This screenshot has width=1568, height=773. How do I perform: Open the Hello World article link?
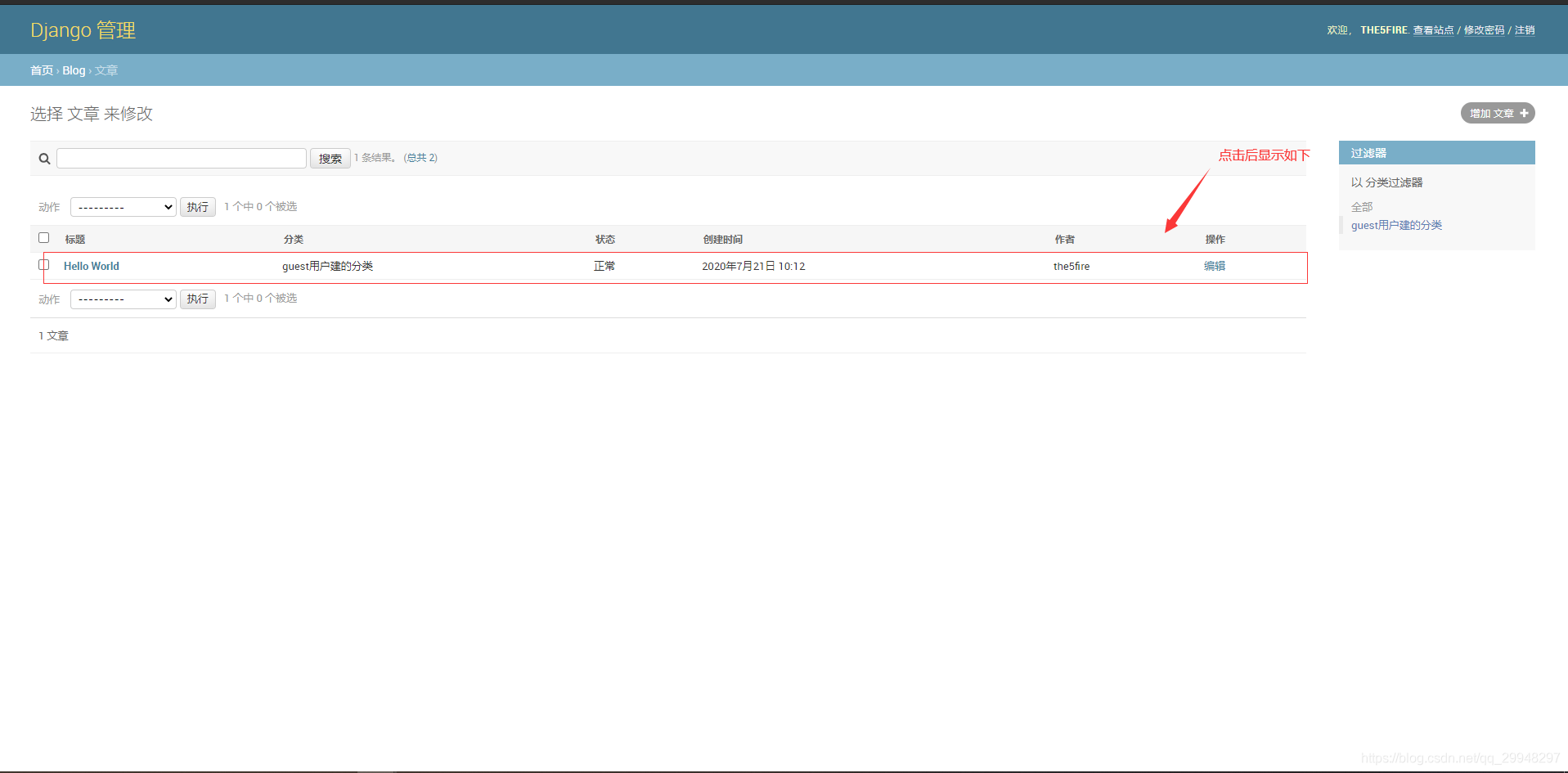(92, 266)
